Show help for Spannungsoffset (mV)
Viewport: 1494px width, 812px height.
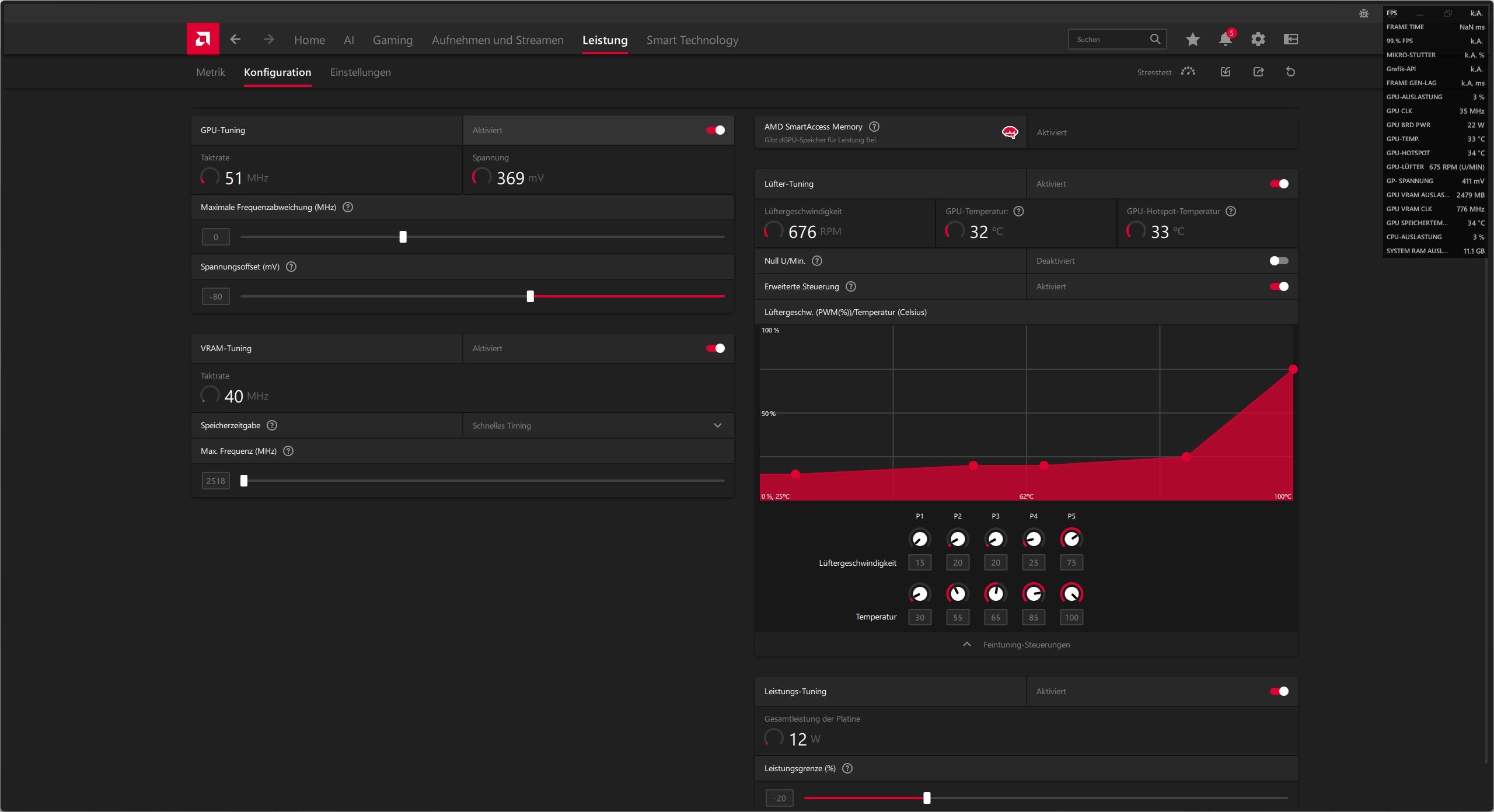coord(291,267)
